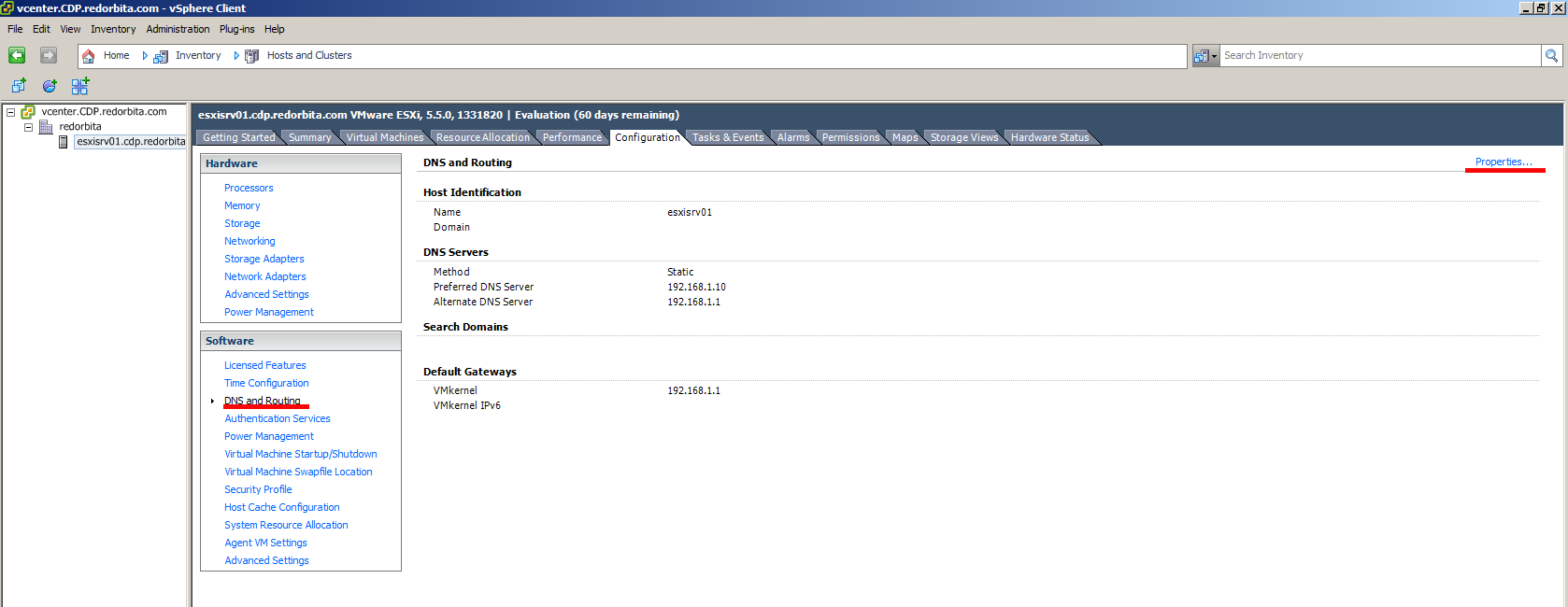The image size is (1568, 607).
Task: Click the Search Inventory input field
Action: pos(1380,56)
